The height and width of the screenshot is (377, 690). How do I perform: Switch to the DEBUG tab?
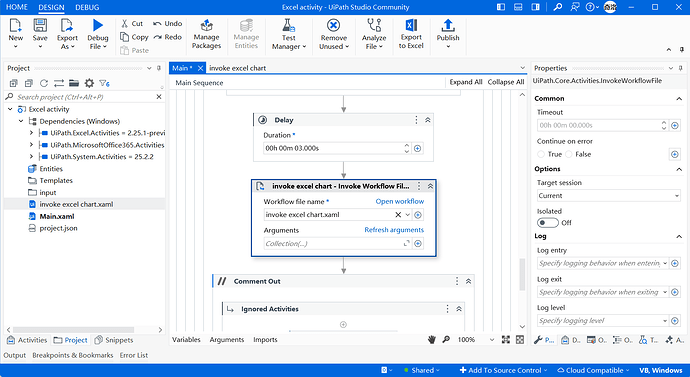tap(87, 7)
